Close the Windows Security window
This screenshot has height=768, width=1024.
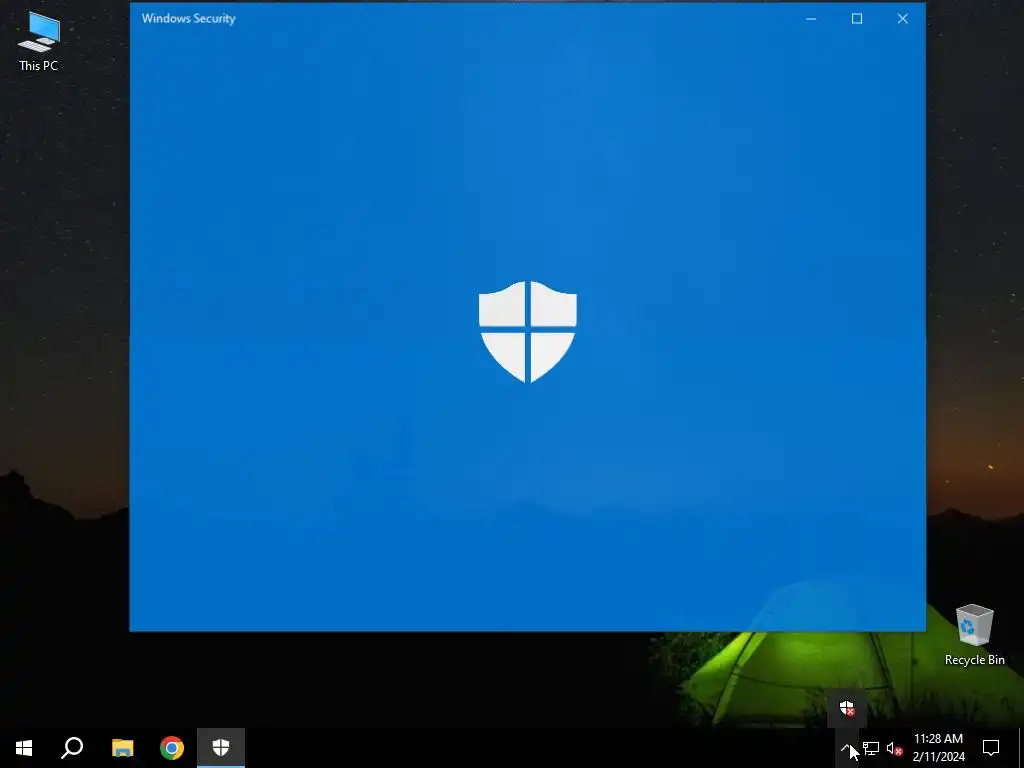pyautogui.click(x=903, y=19)
